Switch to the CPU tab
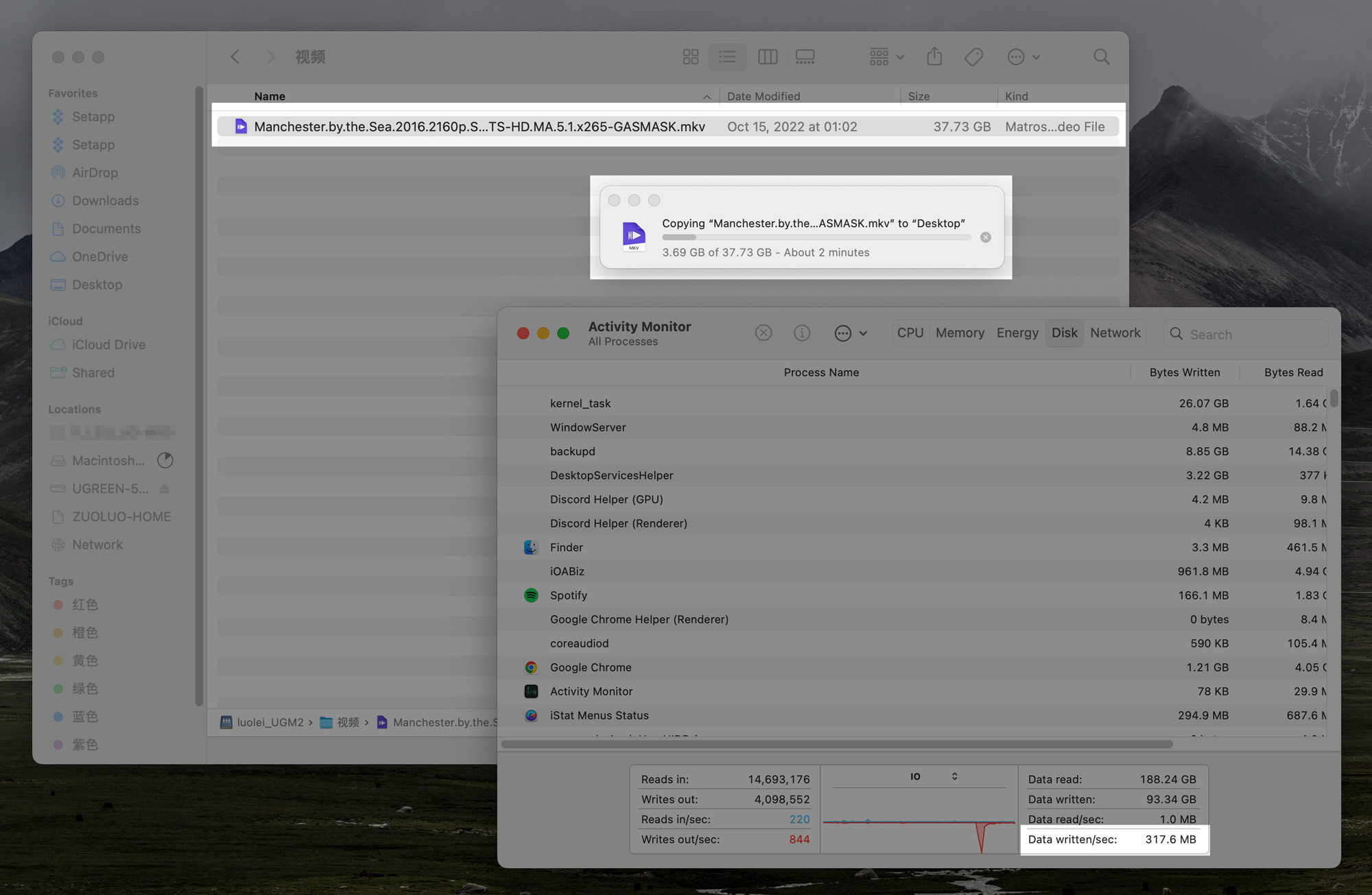 pyautogui.click(x=910, y=333)
